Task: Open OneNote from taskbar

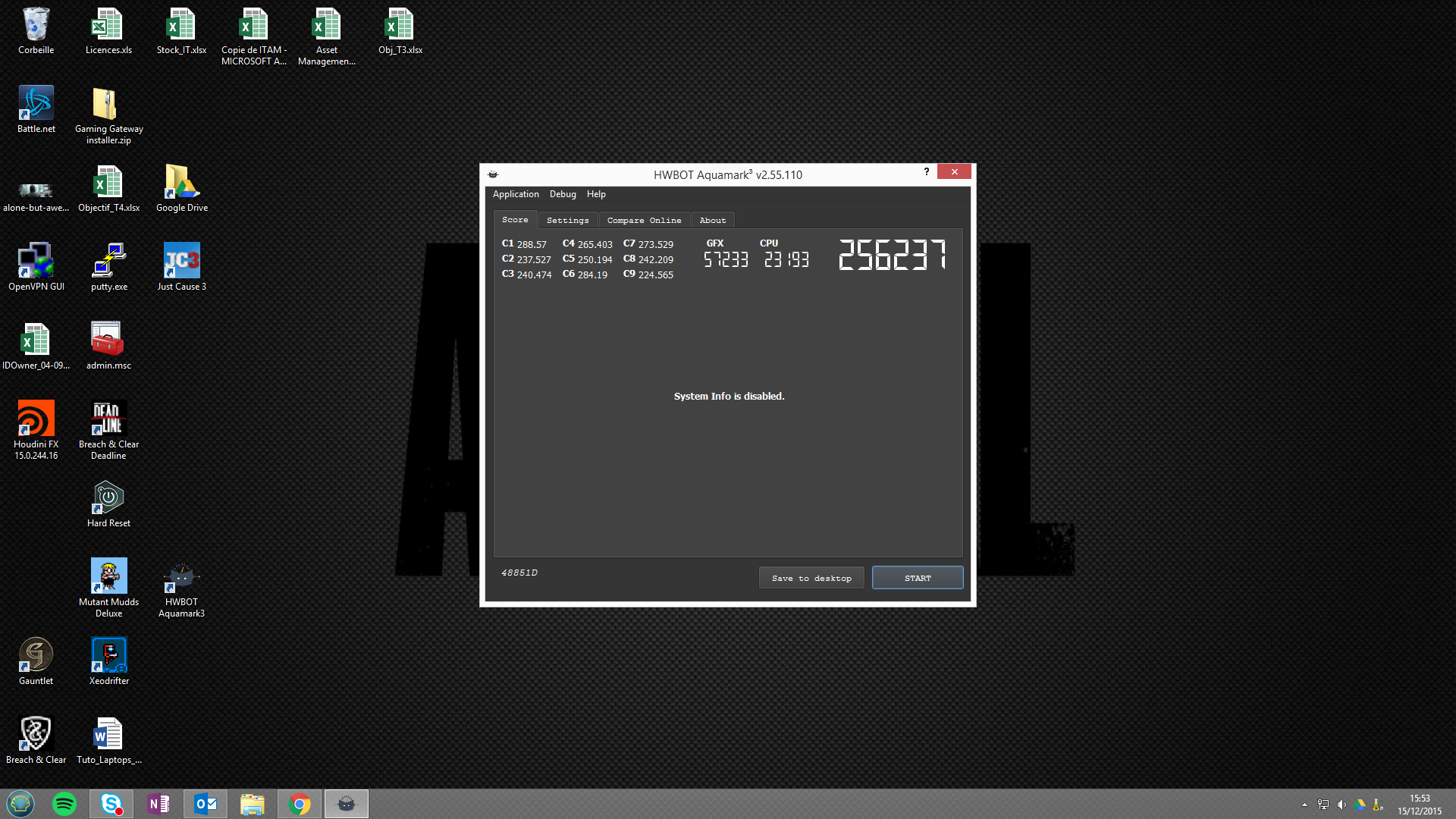Action: pos(158,804)
